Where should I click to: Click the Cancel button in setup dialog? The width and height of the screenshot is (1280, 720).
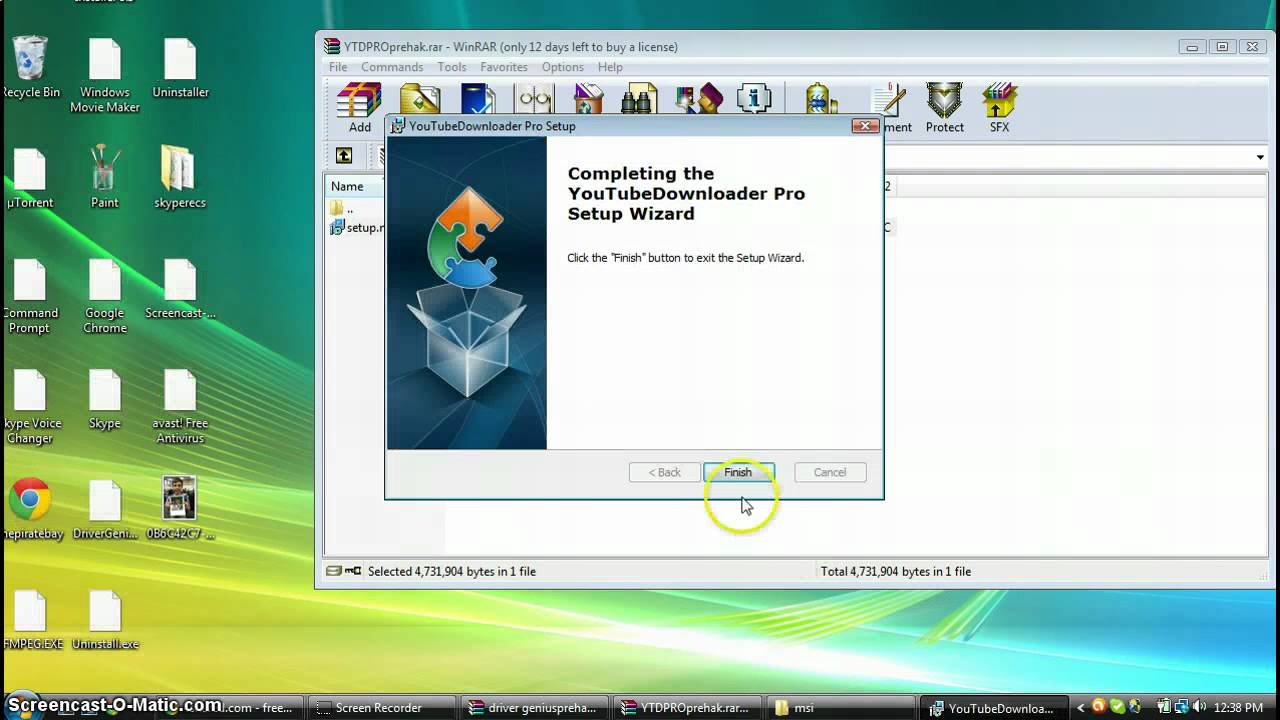(x=830, y=472)
